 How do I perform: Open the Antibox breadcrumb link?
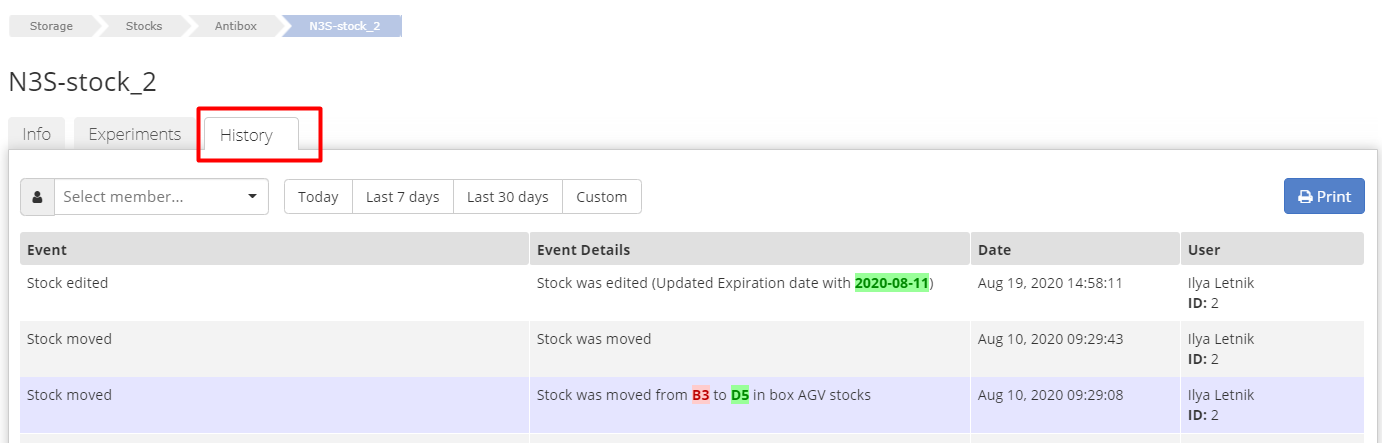pos(235,26)
